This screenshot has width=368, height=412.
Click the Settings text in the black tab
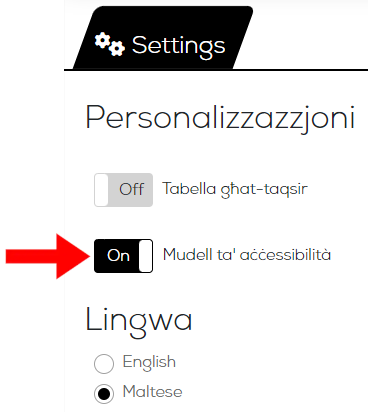coord(178,46)
